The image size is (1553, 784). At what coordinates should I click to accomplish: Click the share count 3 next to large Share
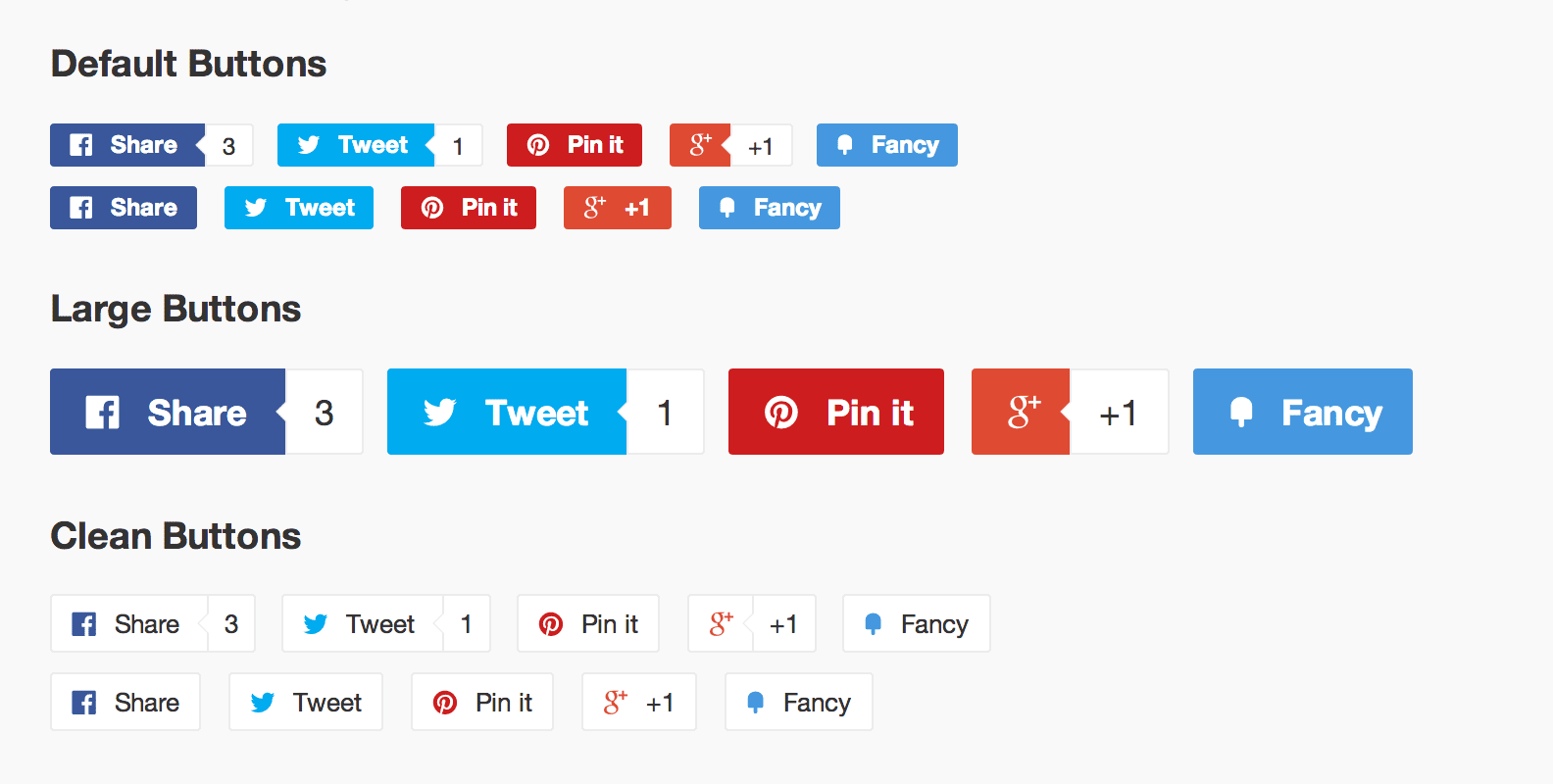pos(325,412)
